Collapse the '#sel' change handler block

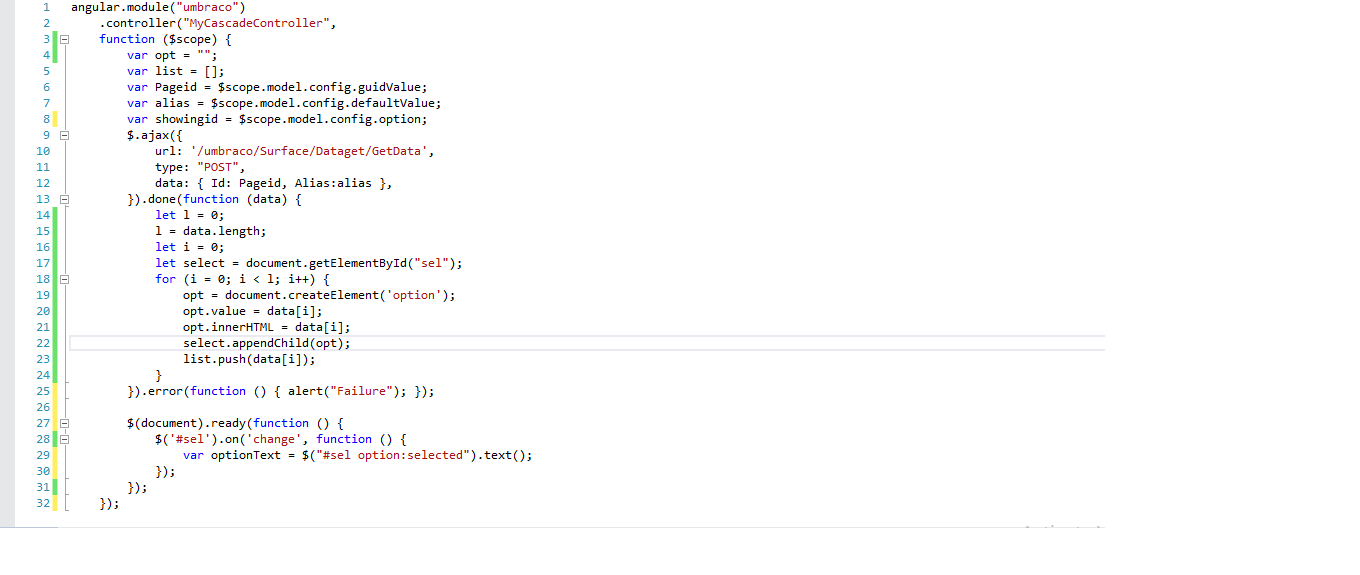coord(65,439)
